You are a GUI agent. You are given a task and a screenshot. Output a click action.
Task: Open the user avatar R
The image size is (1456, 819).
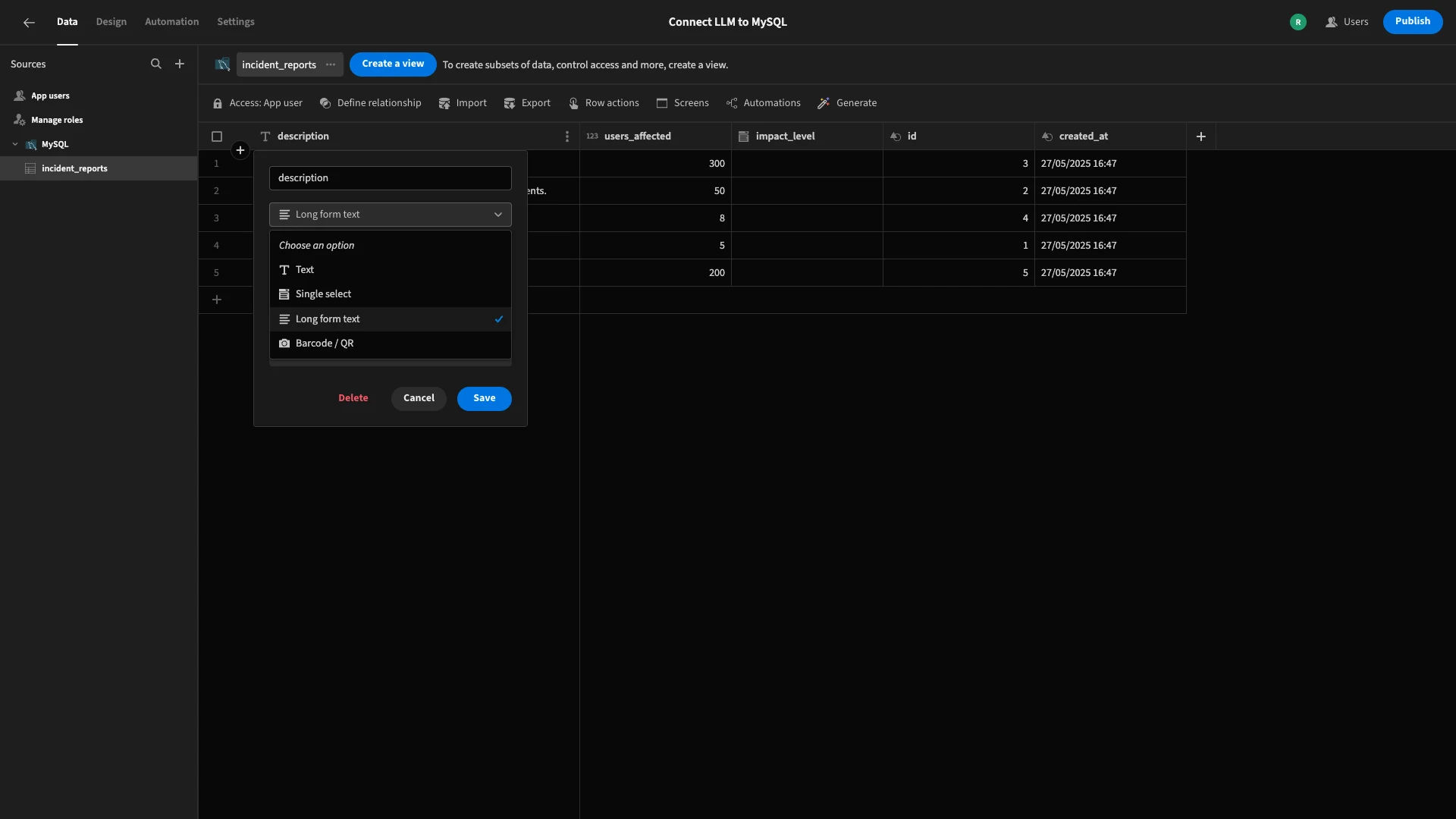pyautogui.click(x=1298, y=22)
